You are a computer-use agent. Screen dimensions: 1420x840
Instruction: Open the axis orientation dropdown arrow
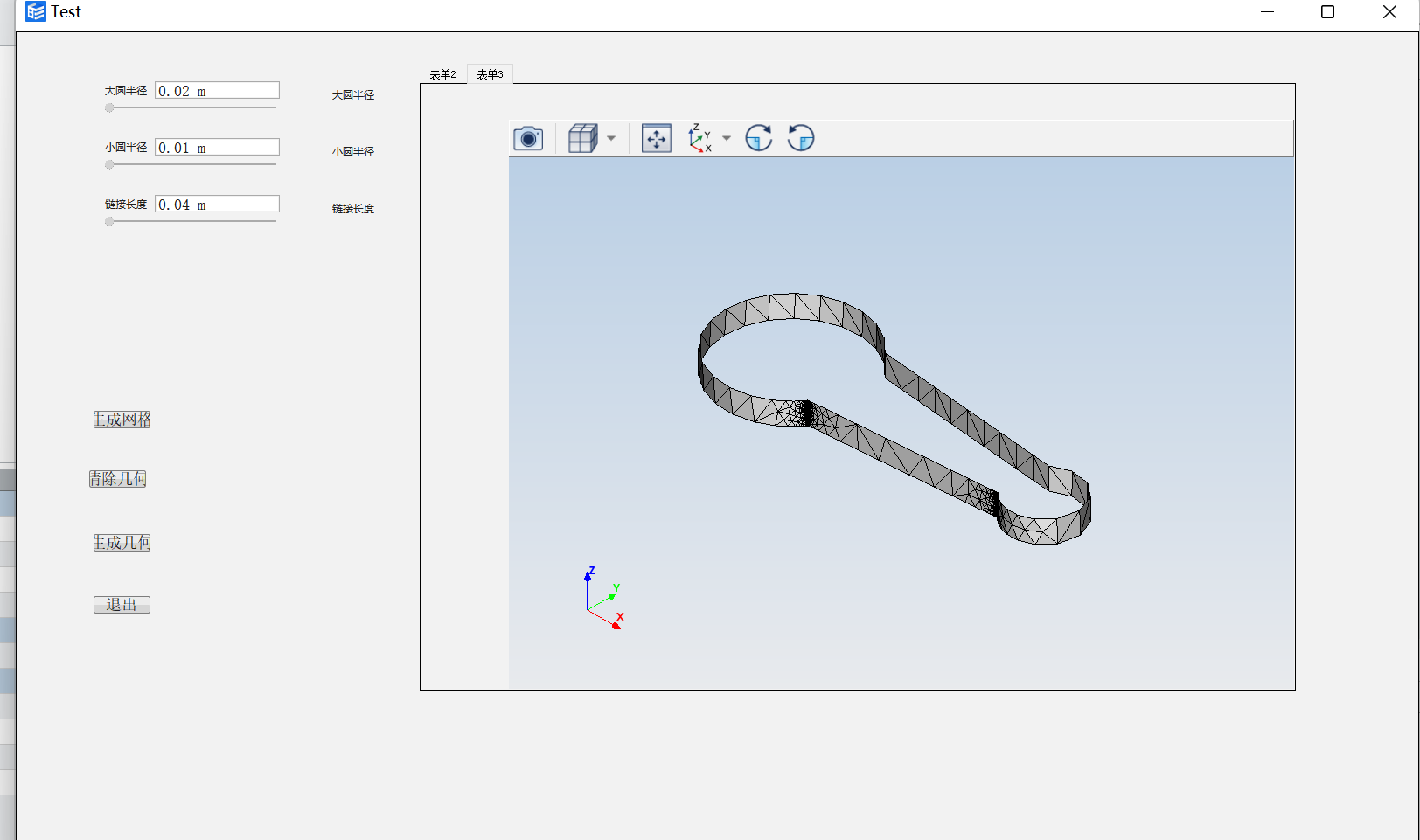click(x=727, y=138)
